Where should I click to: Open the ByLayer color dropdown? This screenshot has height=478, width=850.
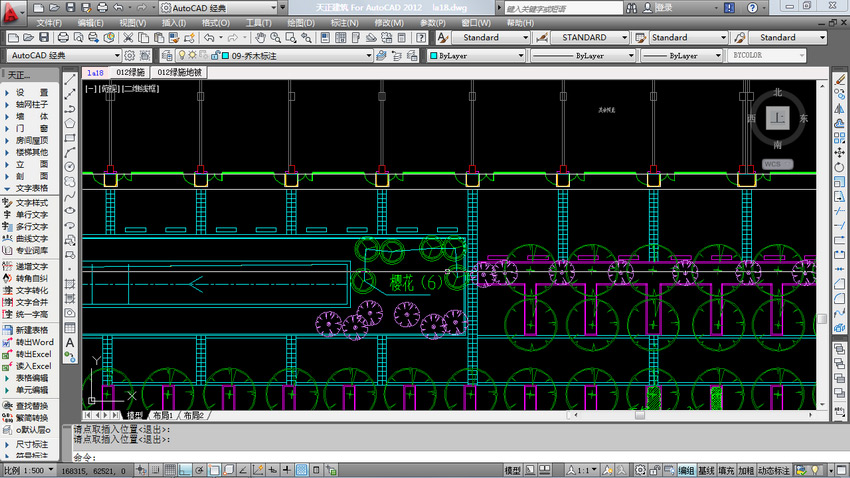477,55
